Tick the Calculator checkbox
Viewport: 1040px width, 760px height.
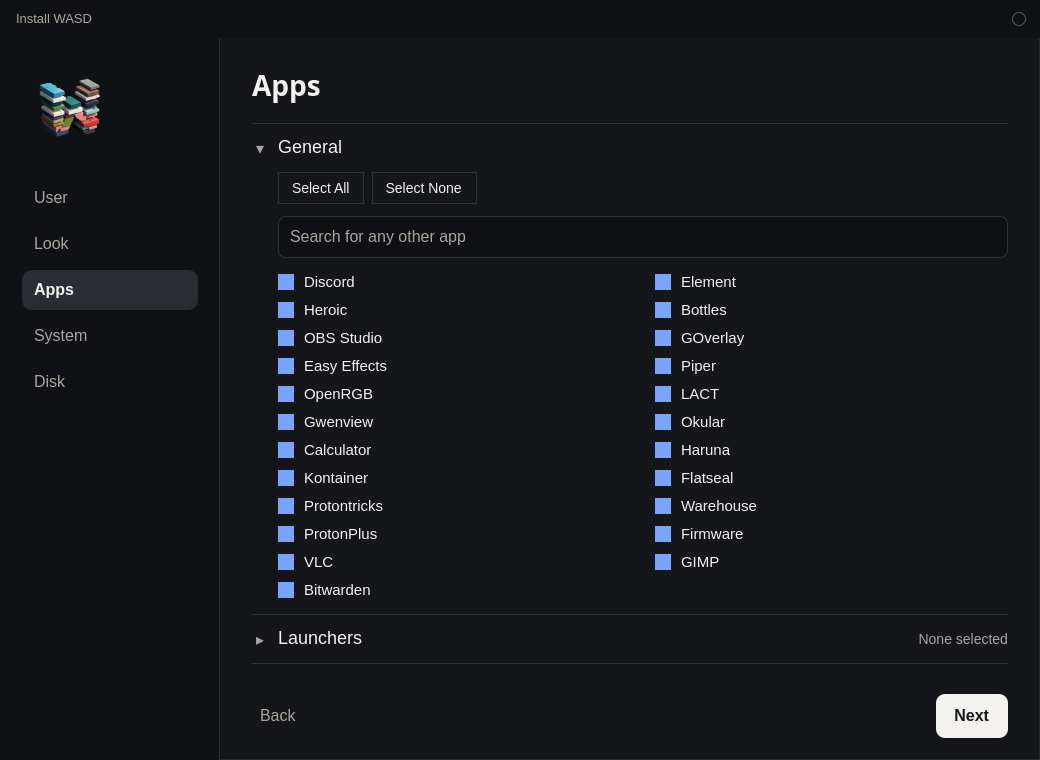pyautogui.click(x=286, y=450)
